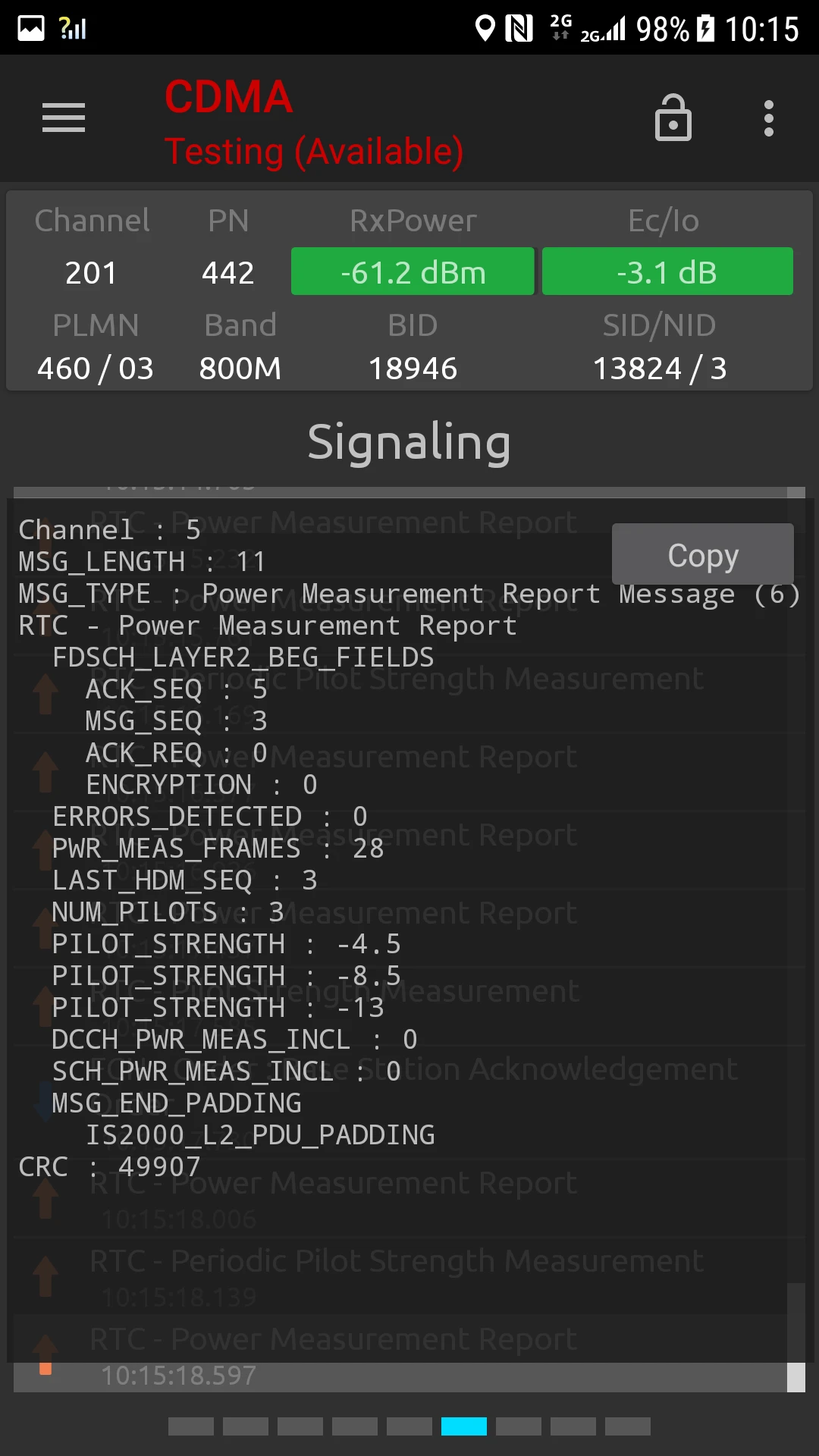Tap the -61.2 dBm RxPower indicator

(x=413, y=271)
